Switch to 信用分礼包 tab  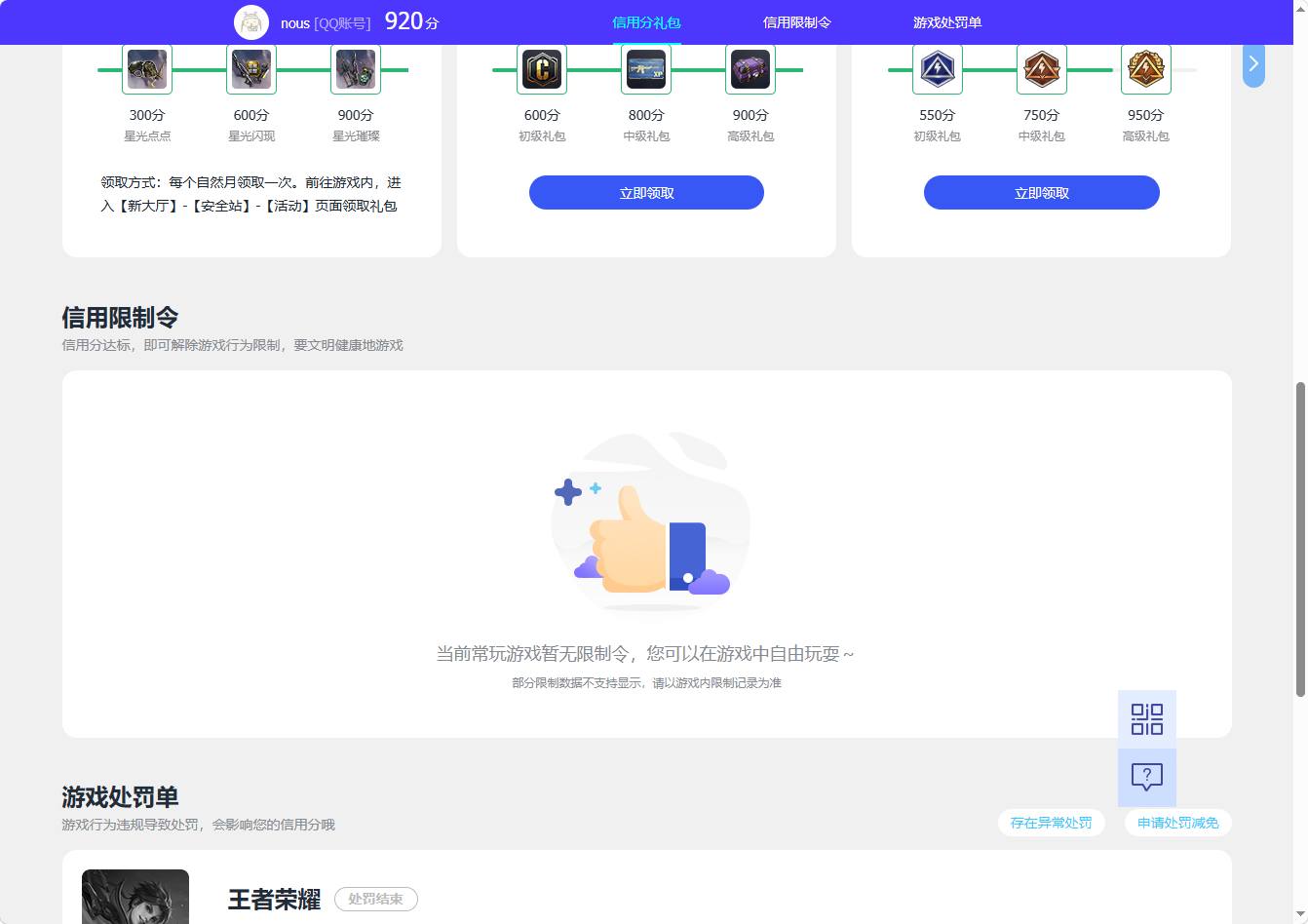click(646, 22)
